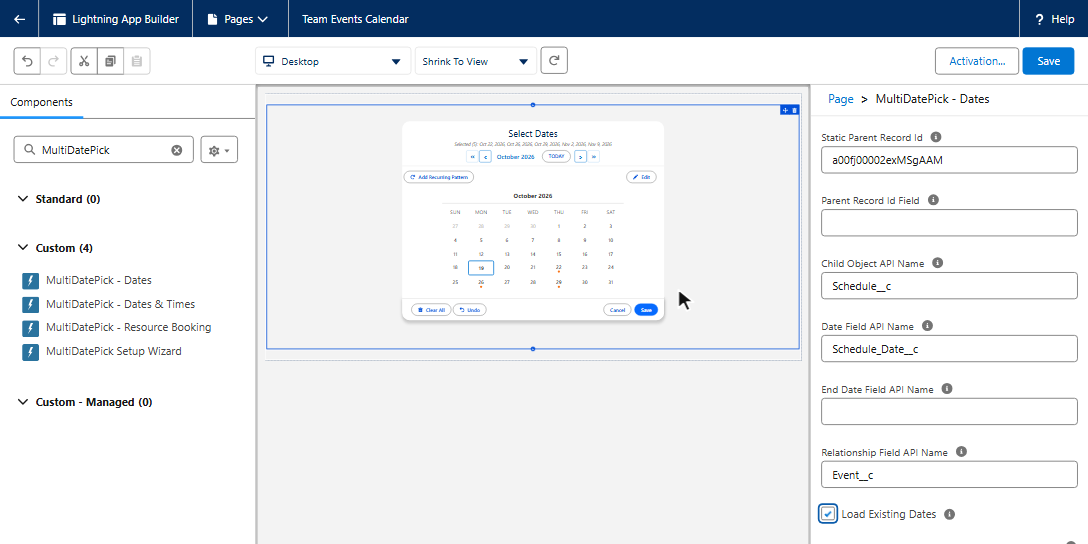1088x544 pixels.
Task: Go to next month in calendar
Action: [x=580, y=157]
